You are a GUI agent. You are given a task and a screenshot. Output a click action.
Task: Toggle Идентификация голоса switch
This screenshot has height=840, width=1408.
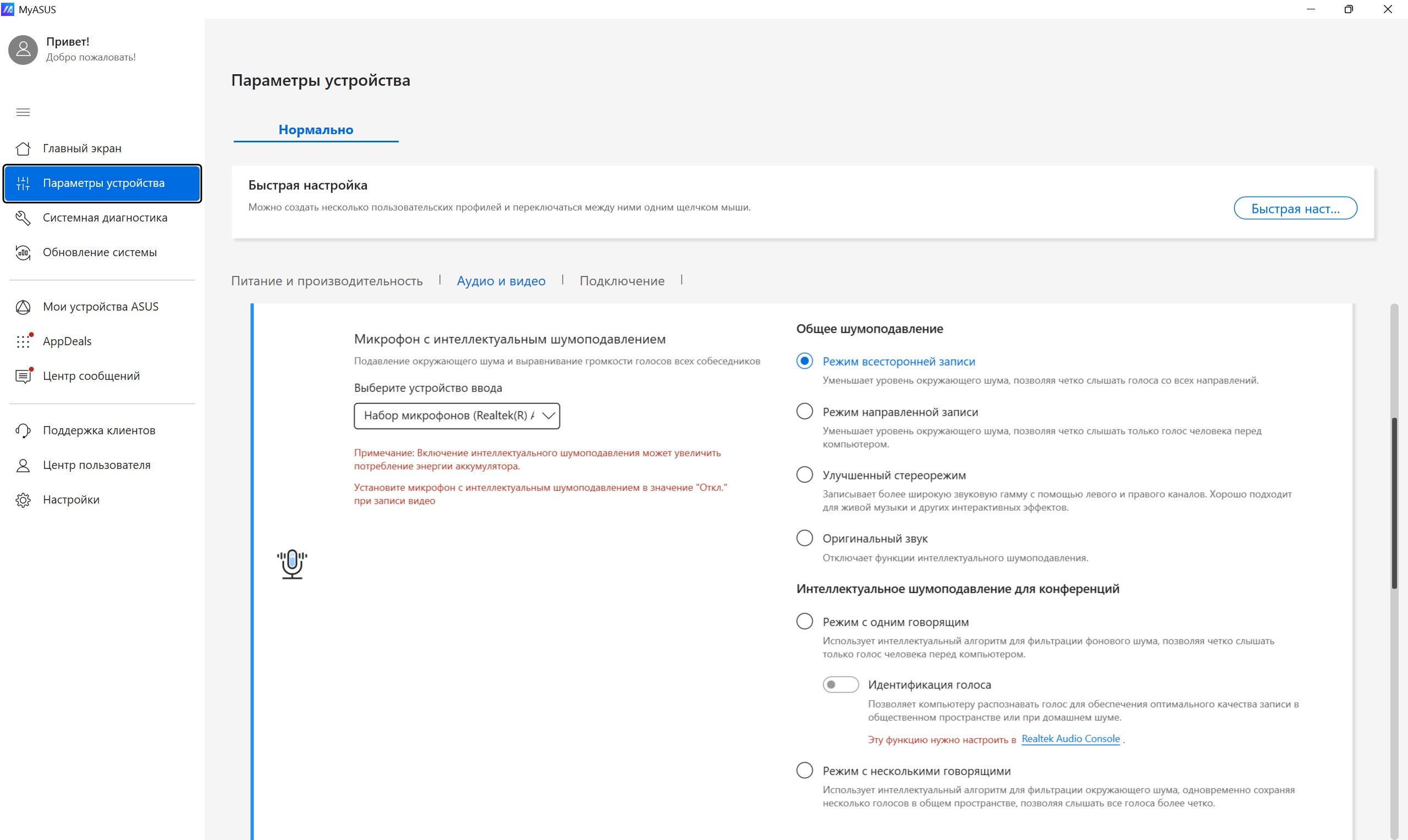841,684
